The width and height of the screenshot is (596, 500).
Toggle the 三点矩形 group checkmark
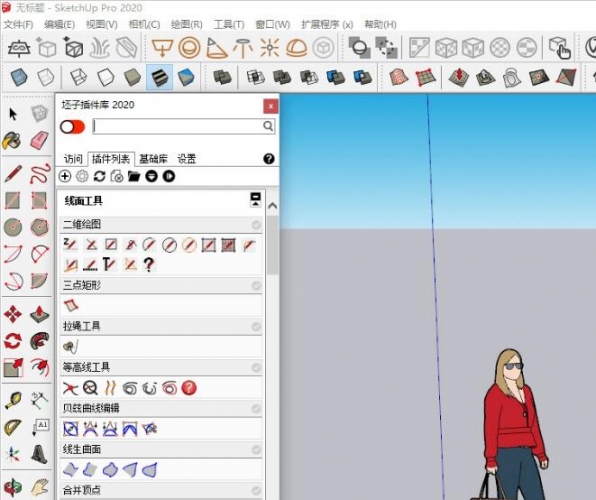(x=256, y=286)
